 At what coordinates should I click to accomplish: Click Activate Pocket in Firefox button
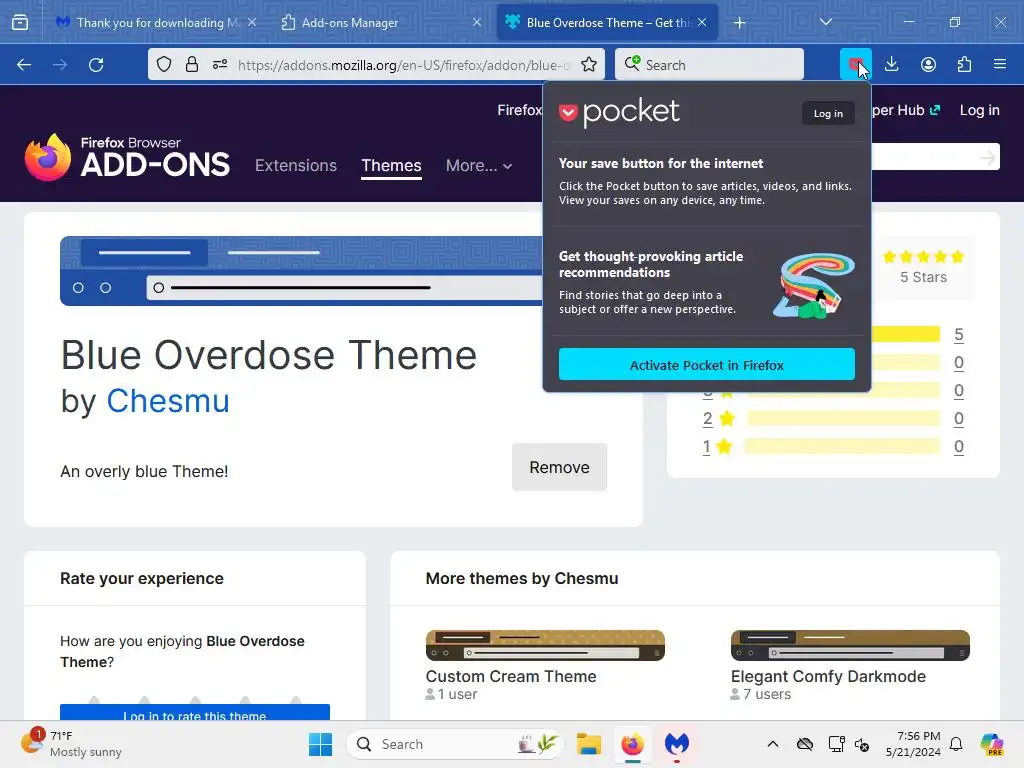click(x=707, y=364)
